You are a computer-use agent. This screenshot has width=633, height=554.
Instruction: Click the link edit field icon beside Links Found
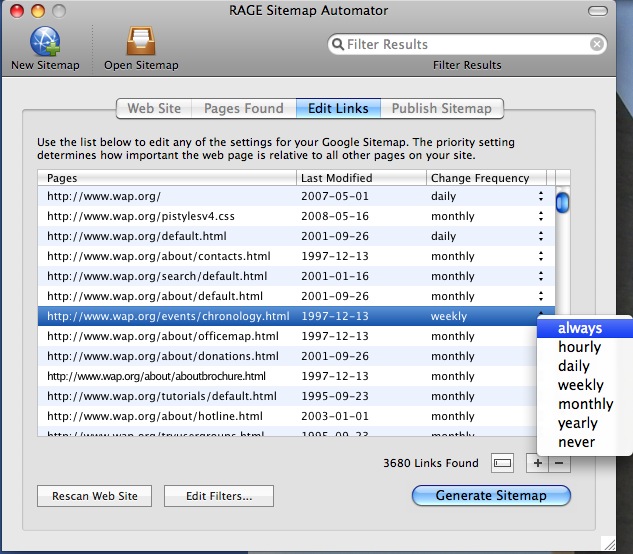click(502, 463)
